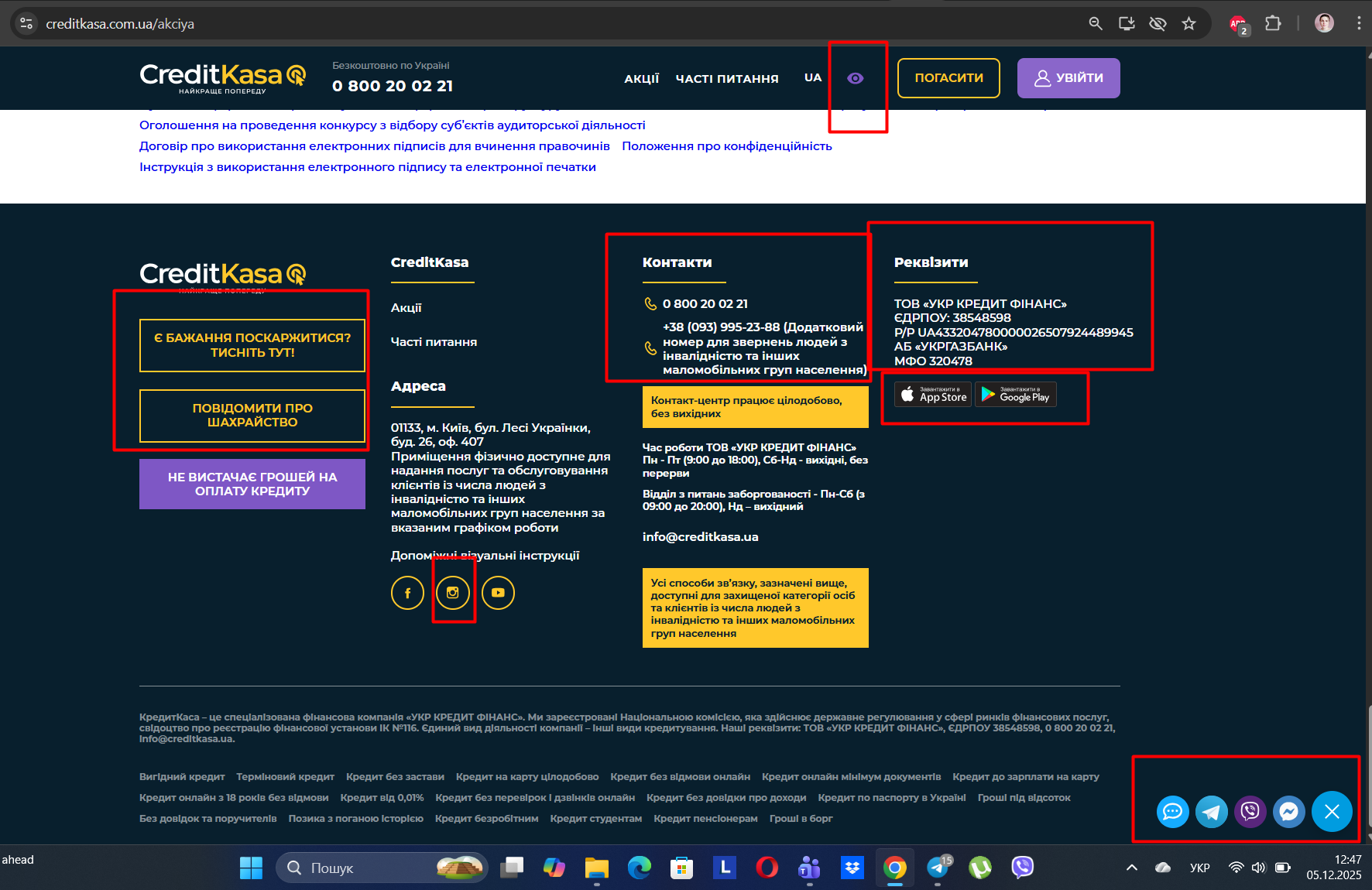Open Кредит пенсіонерам footer link
The image size is (1372, 890).
click(x=705, y=819)
